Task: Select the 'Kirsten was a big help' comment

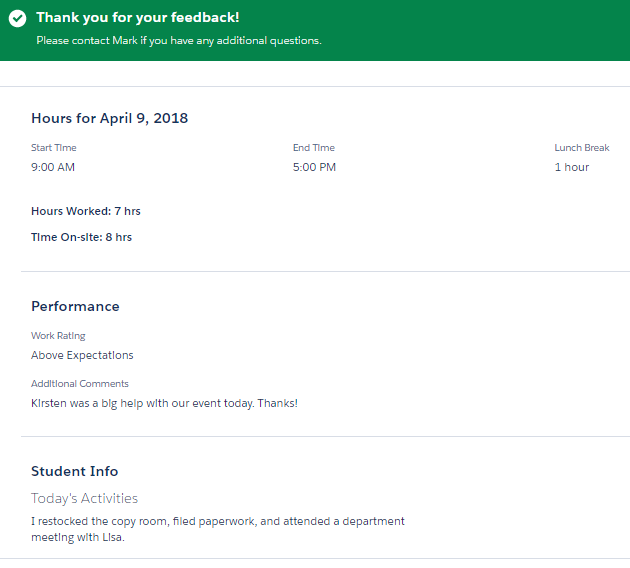Action: [164, 403]
